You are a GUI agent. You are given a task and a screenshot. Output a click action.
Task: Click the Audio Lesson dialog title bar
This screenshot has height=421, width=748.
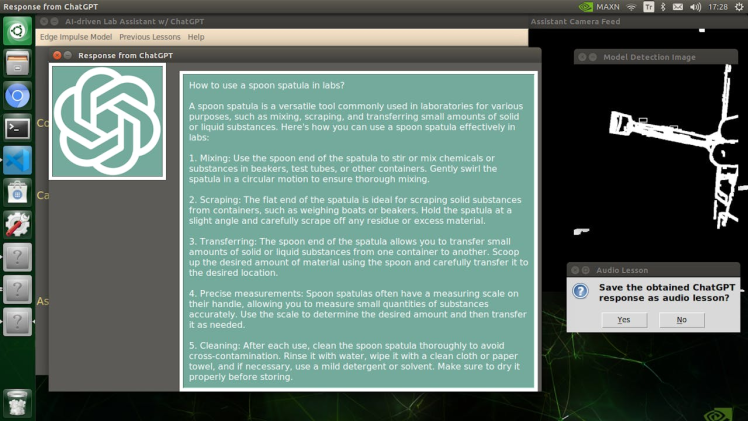pos(653,270)
